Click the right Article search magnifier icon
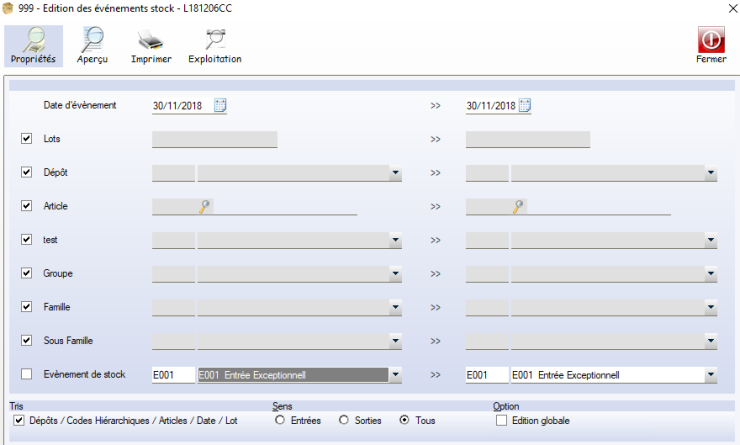The width and height of the screenshot is (740, 445). coord(519,207)
